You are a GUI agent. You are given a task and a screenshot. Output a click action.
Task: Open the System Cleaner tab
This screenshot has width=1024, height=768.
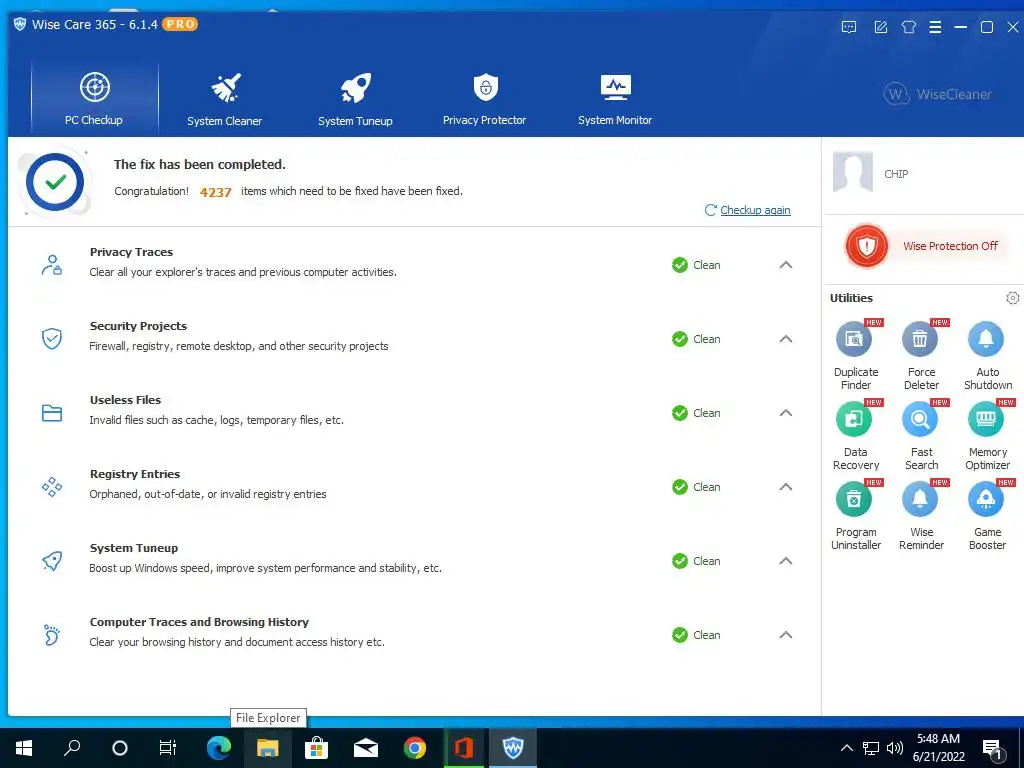point(225,98)
